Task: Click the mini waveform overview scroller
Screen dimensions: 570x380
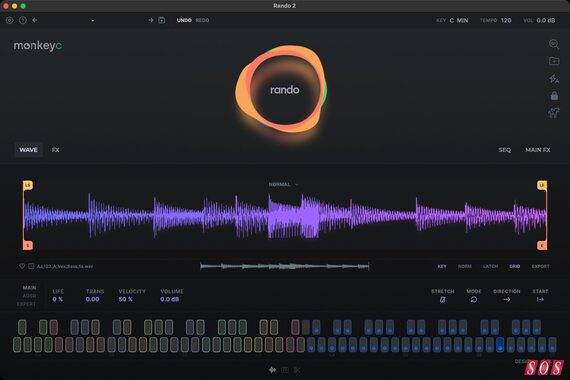Action: point(285,267)
